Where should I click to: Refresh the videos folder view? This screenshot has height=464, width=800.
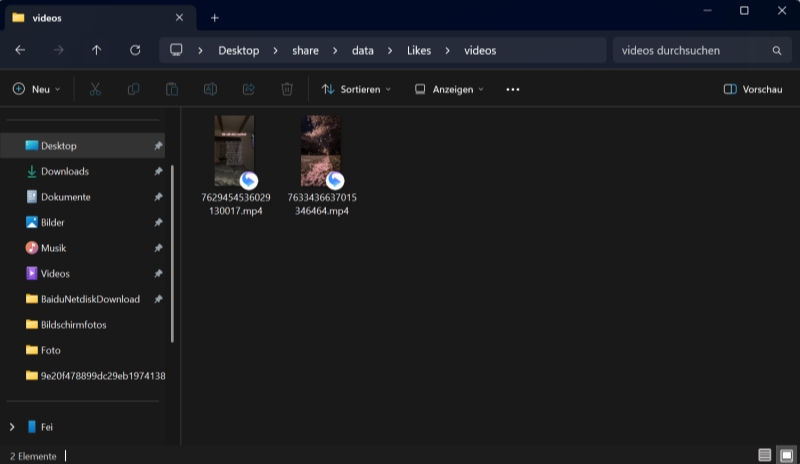tap(135, 50)
